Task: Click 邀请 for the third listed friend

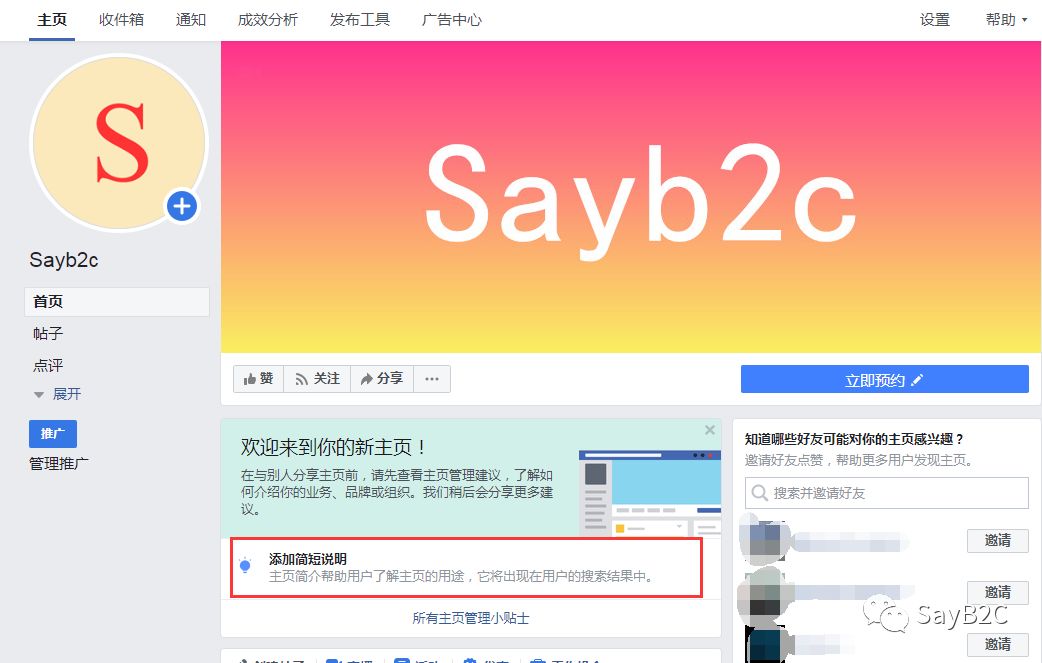Action: coord(997,644)
